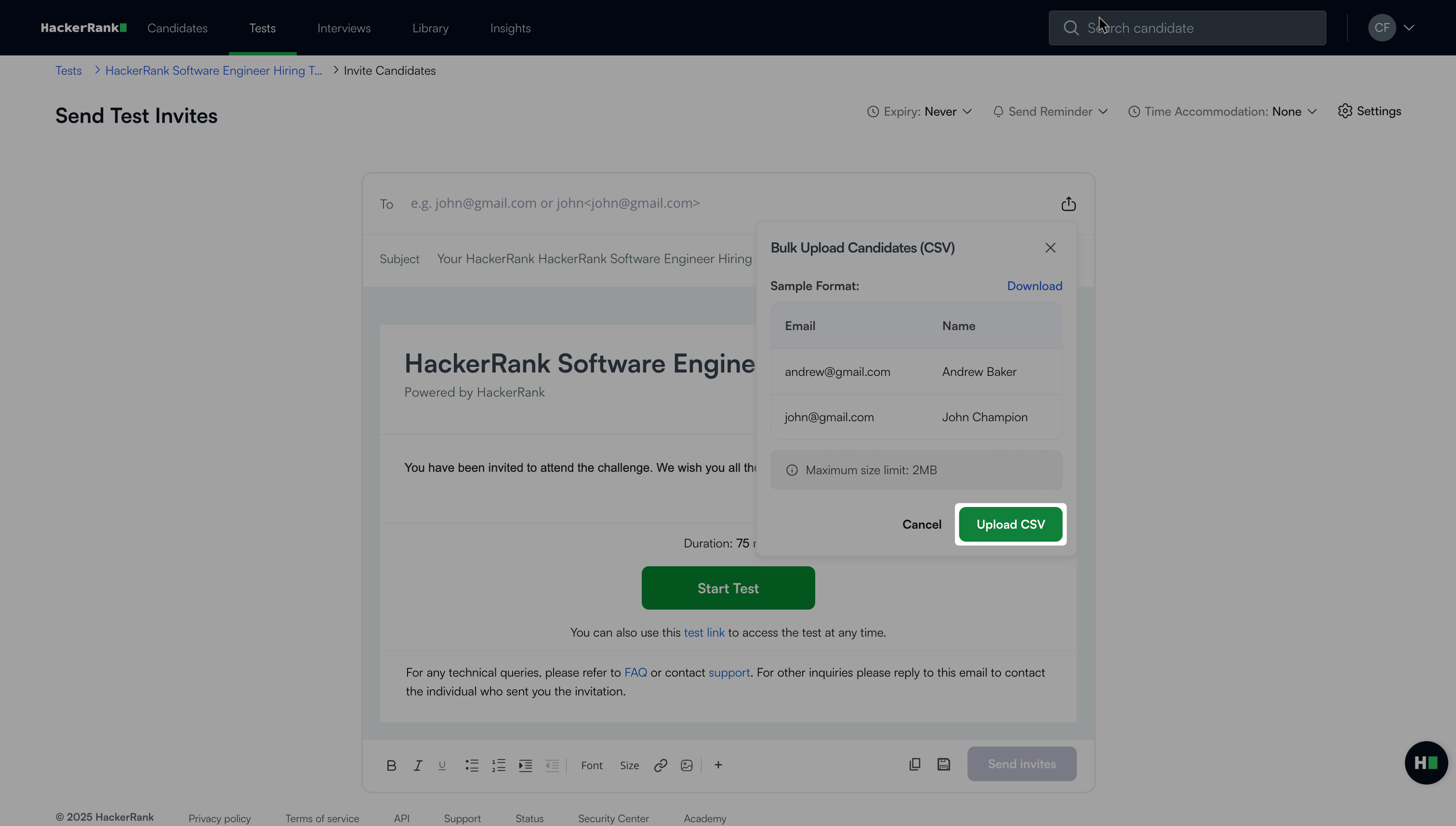Viewport: 1456px width, 826px height.
Task: Download the sample CSV format
Action: 1034,286
